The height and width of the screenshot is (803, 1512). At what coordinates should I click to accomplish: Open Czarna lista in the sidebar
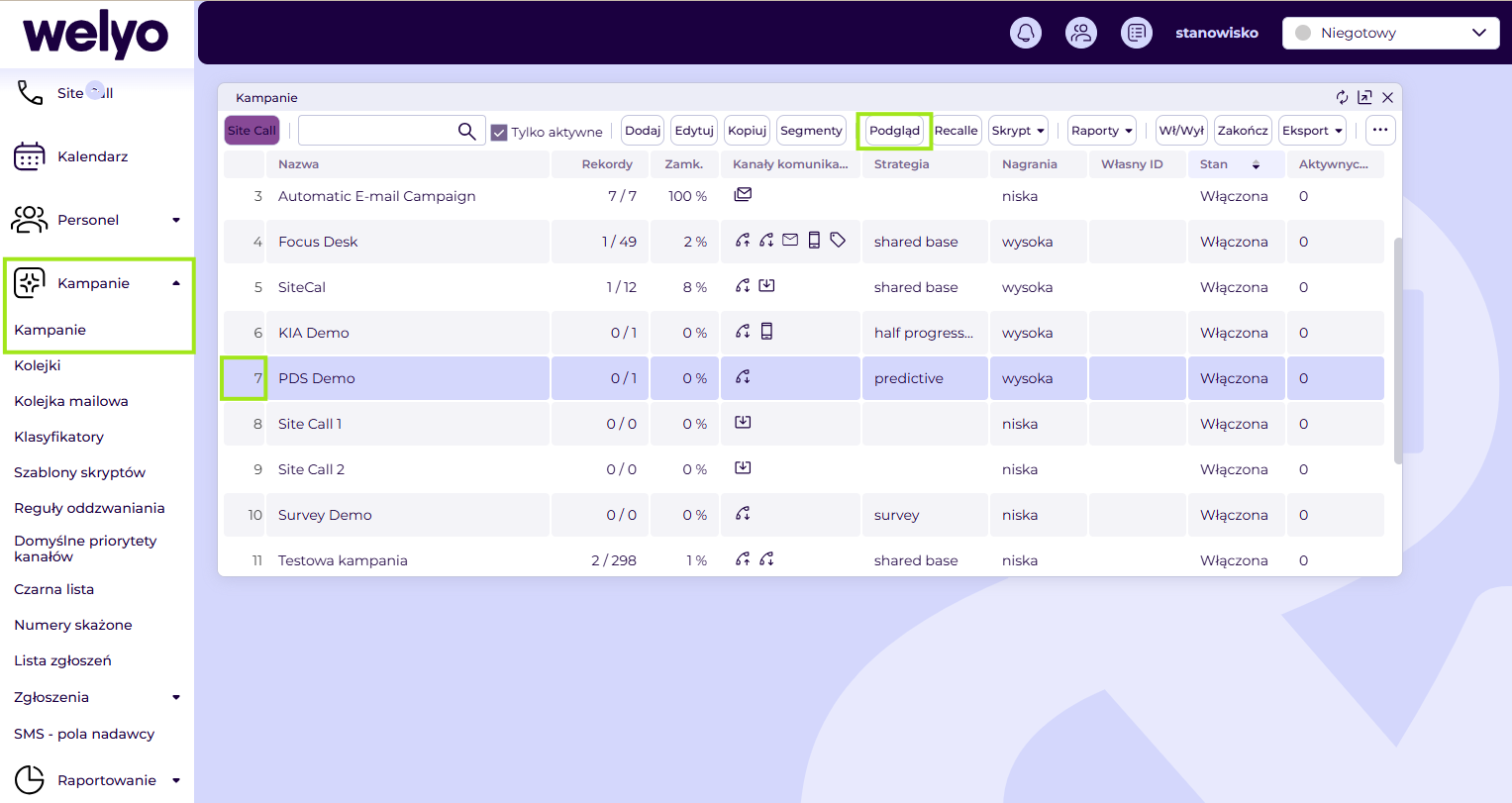54,589
